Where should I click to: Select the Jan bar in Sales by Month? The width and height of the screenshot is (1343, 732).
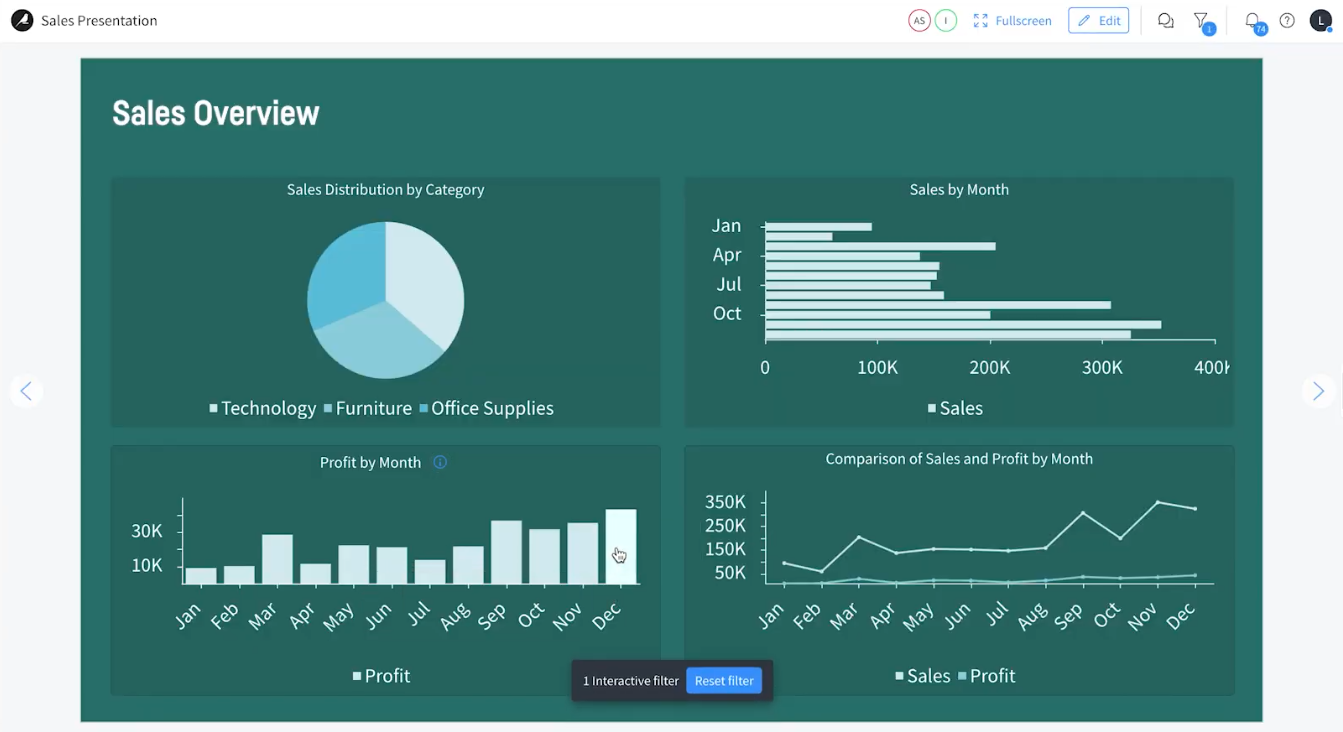tap(818, 227)
